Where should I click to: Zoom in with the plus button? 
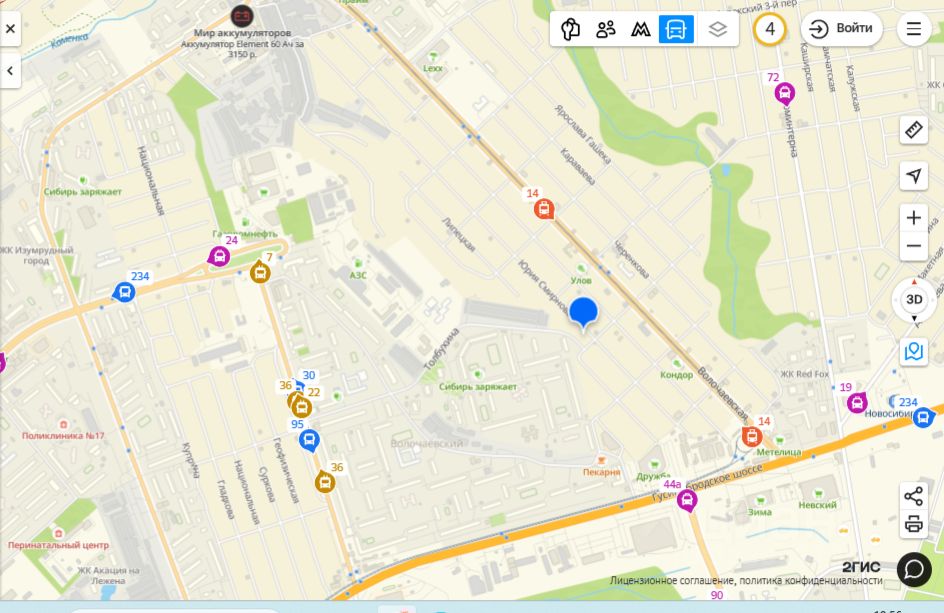(914, 217)
